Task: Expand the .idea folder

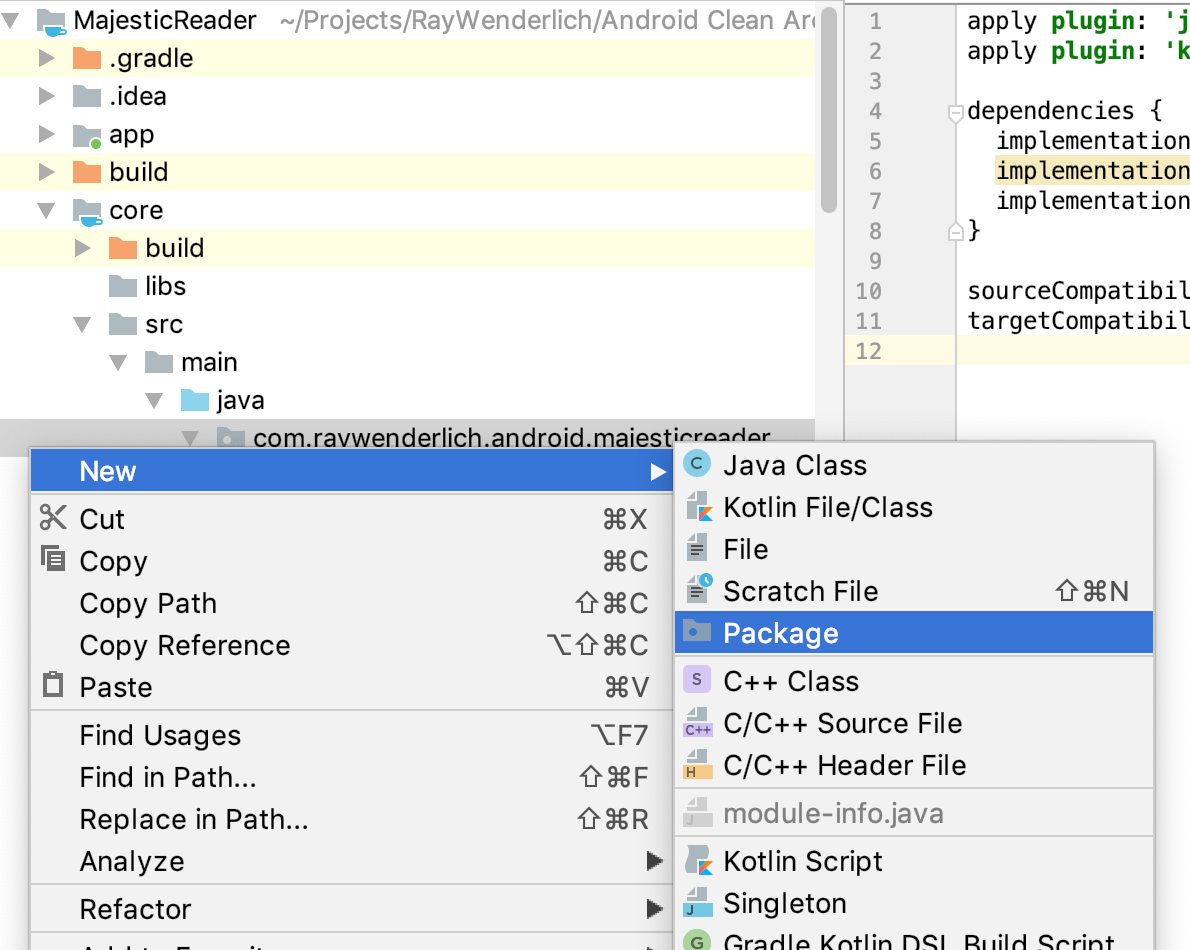Action: pyautogui.click(x=47, y=96)
